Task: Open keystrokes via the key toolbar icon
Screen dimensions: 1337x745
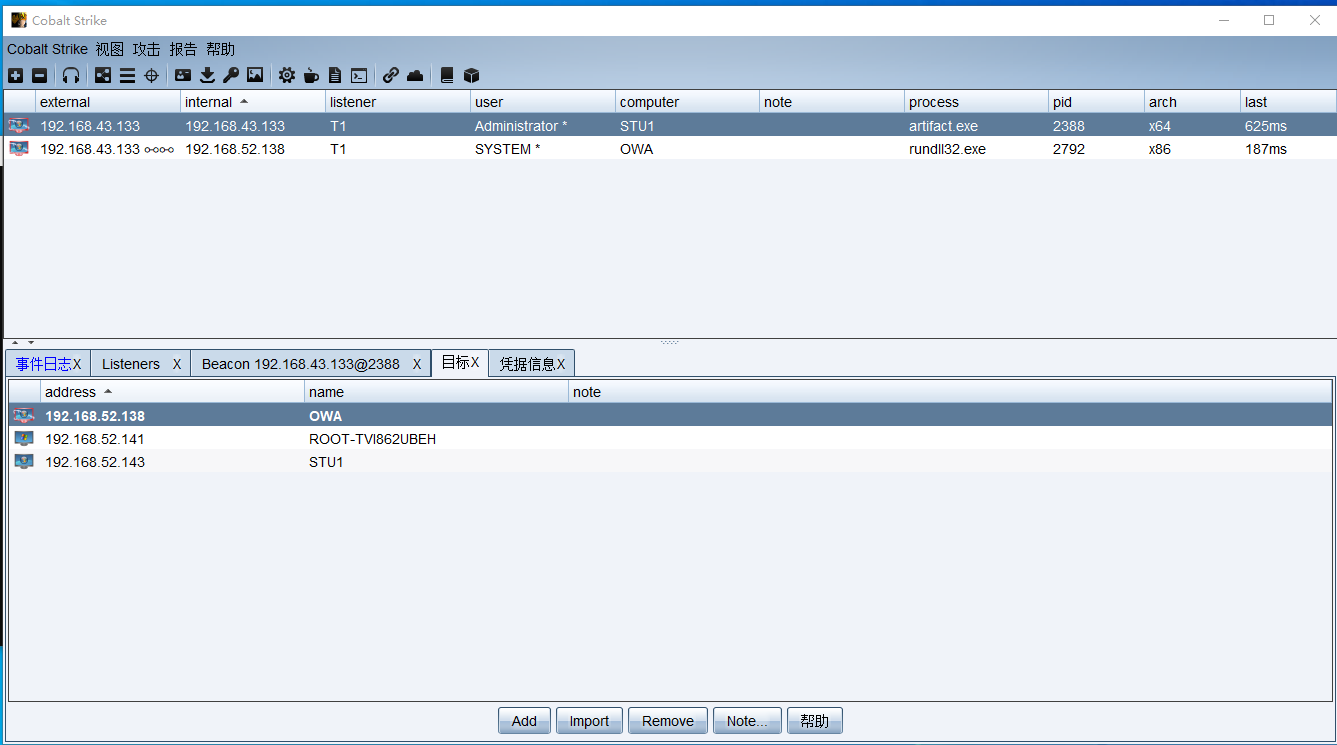Action: [x=231, y=75]
